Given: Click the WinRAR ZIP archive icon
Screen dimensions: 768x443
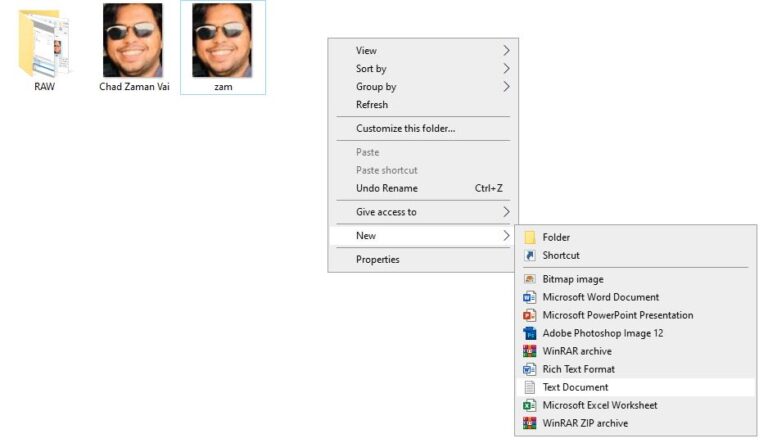Looking at the screenshot, I should pos(529,423).
